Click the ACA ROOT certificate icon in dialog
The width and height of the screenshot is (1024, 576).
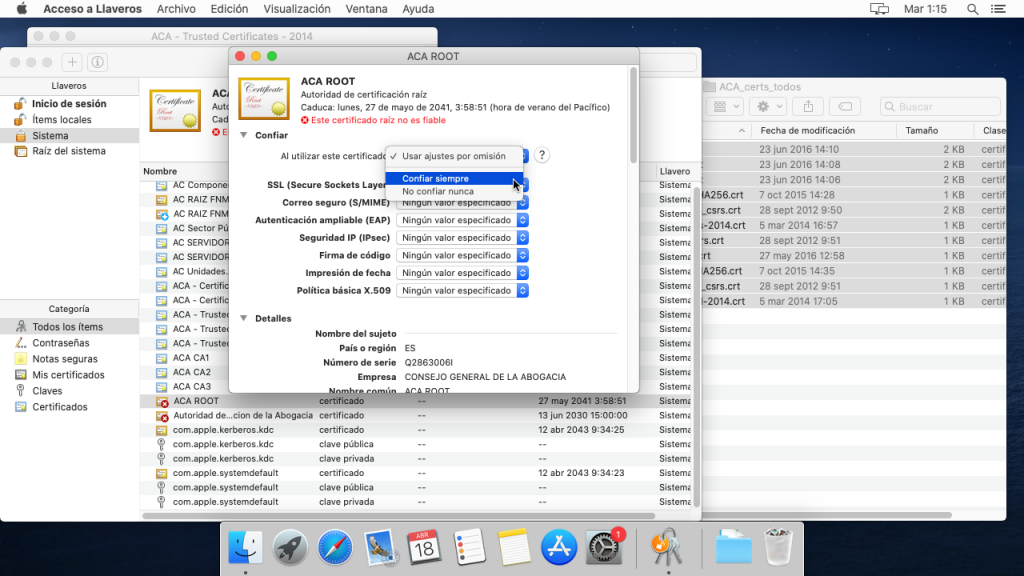264,99
